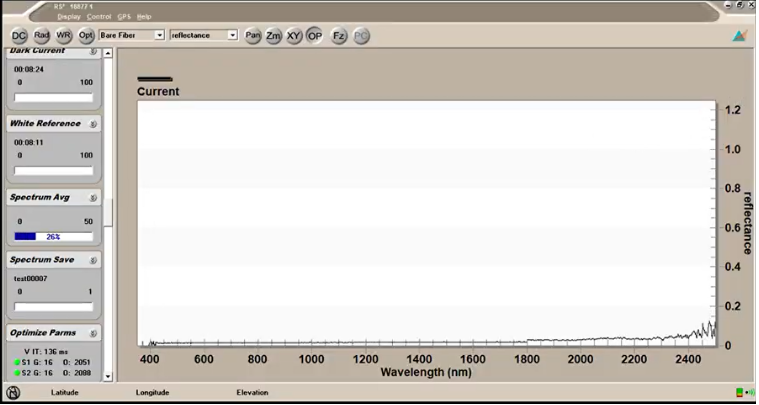Open the reflectance mode dropdown
This screenshot has width=759, height=405.
pos(204,35)
